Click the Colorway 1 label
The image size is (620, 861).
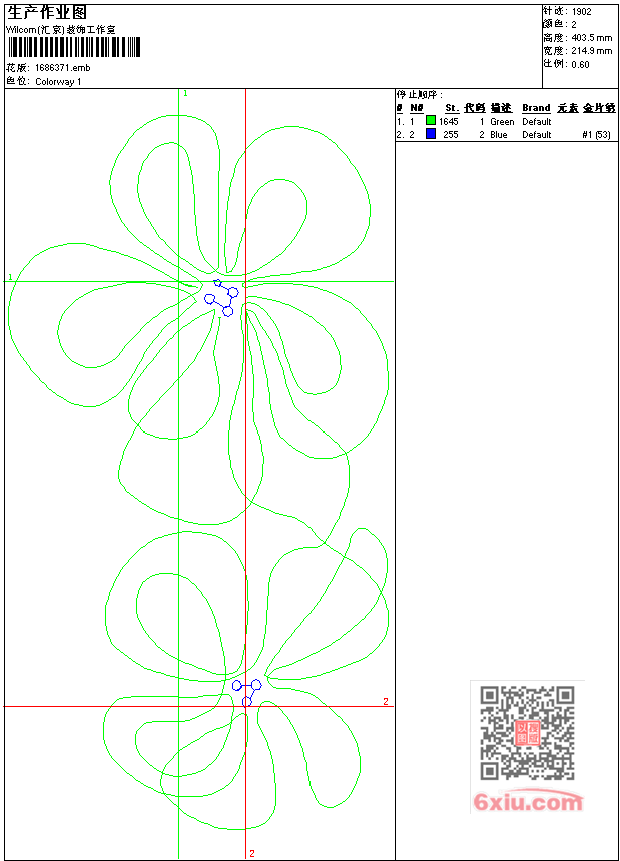(58, 81)
